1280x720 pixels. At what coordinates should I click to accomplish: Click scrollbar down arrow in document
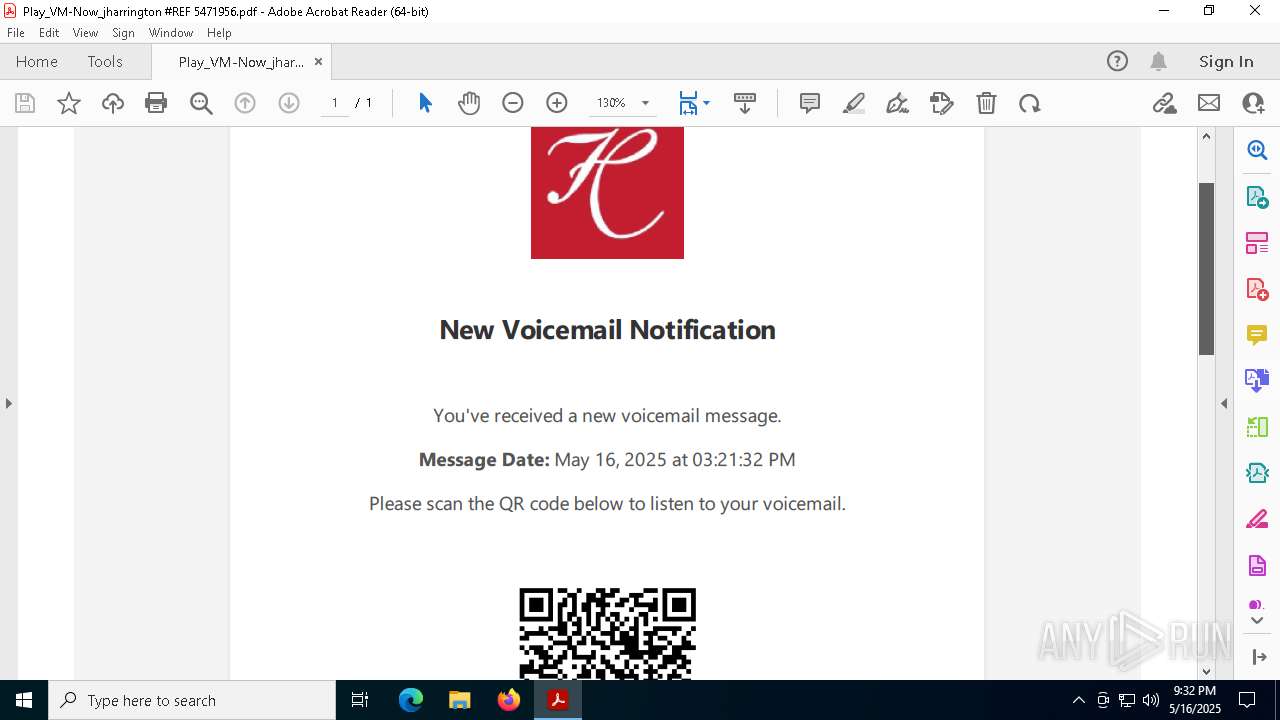pyautogui.click(x=1206, y=671)
